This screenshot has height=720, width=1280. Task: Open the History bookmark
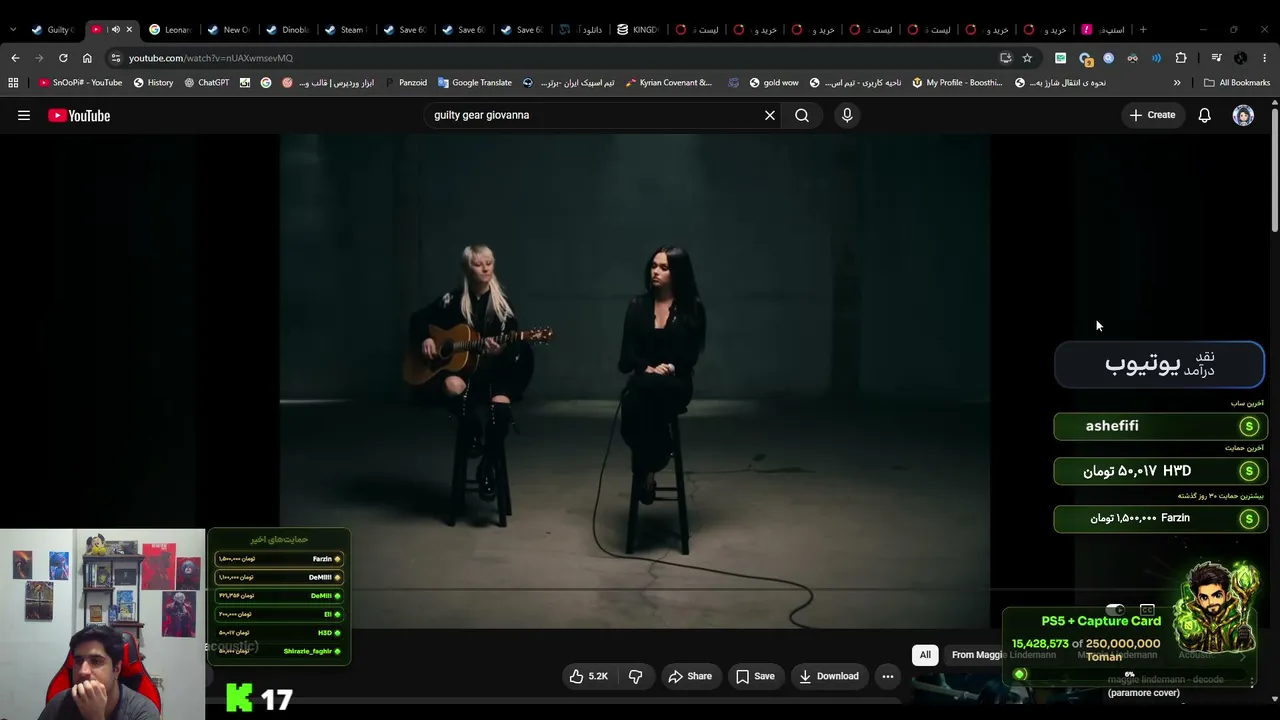pos(153,83)
